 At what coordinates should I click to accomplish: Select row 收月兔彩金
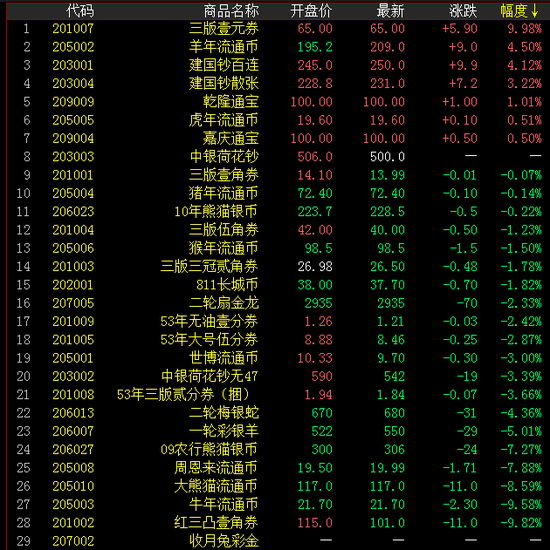278,541
